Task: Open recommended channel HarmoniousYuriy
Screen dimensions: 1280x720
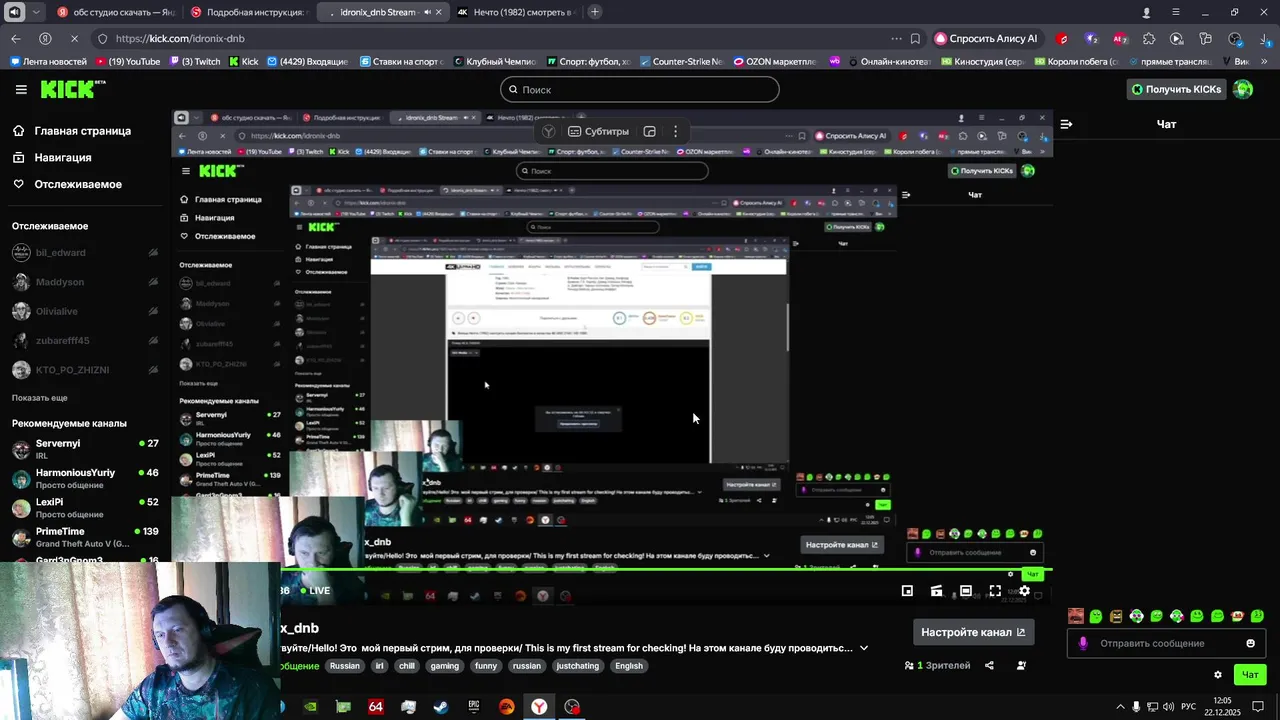Action: click(85, 478)
